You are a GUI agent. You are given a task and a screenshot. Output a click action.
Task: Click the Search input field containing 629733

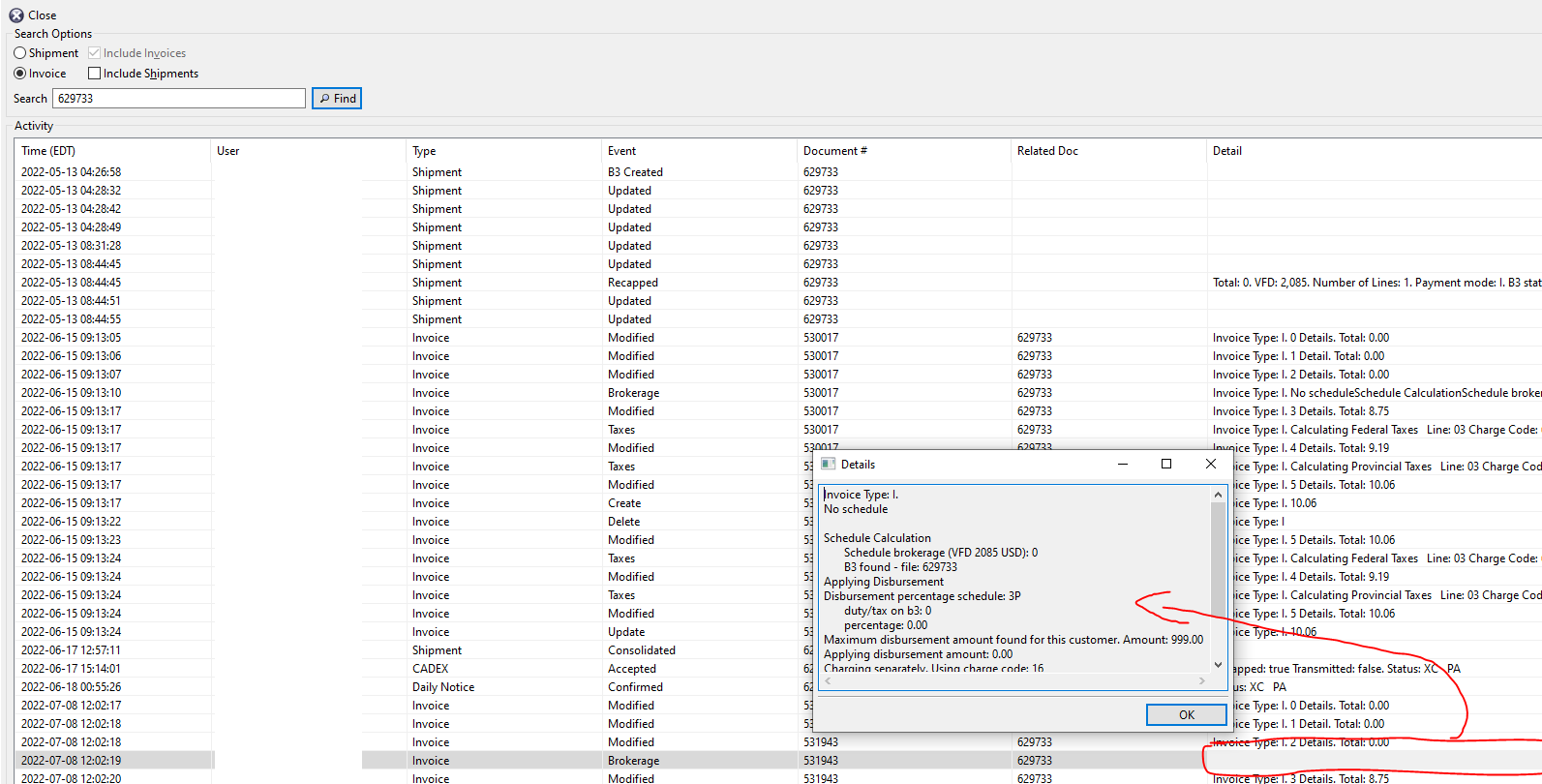(x=179, y=99)
